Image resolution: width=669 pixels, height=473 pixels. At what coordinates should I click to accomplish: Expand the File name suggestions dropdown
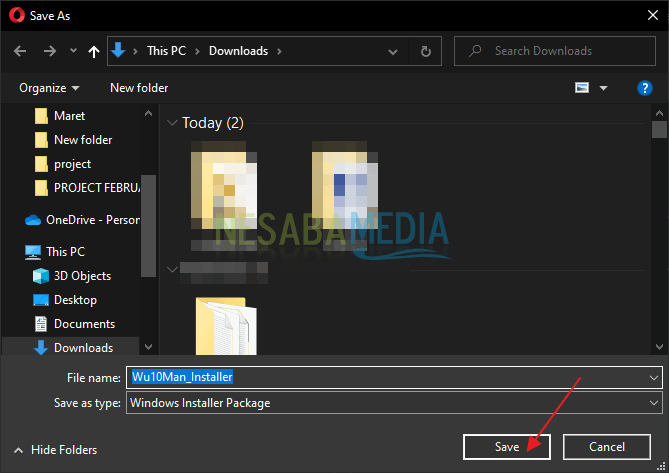pyautogui.click(x=654, y=377)
